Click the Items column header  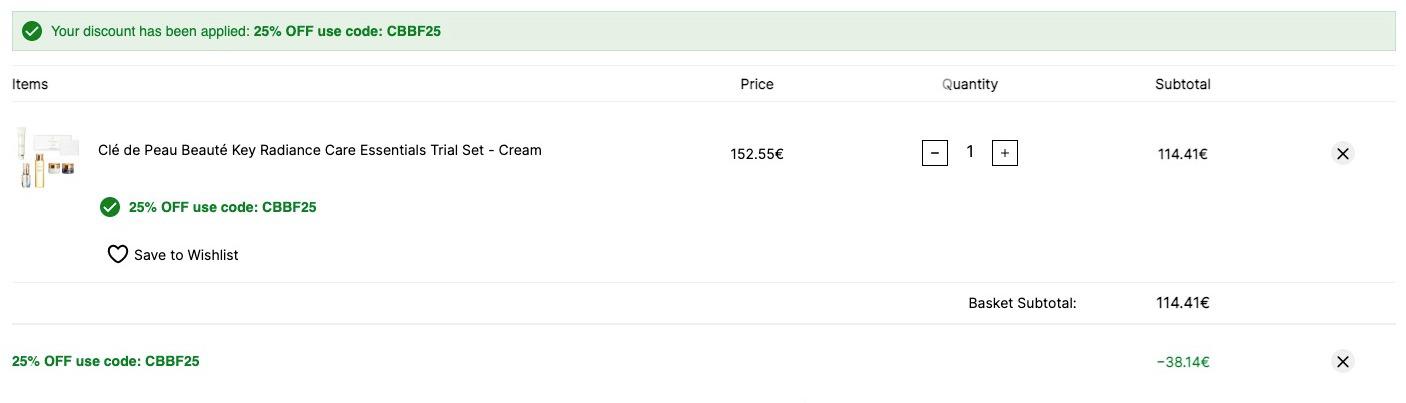30,84
